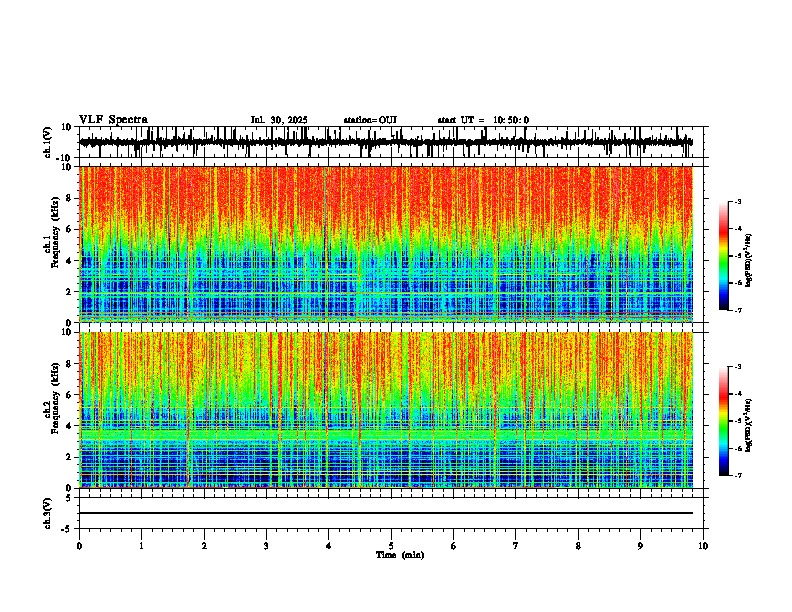Click inside the ch.1 voltage waveform trace

point(386,142)
